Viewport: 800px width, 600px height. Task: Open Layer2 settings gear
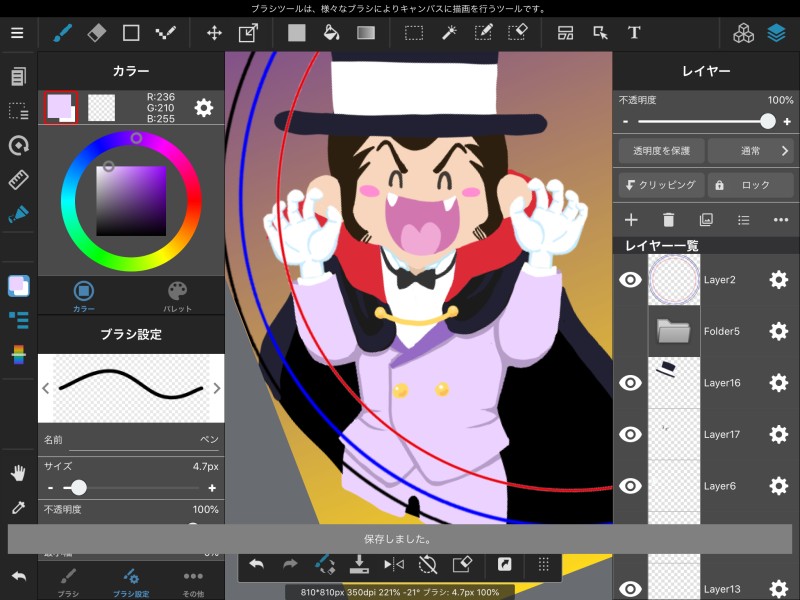[x=779, y=280]
